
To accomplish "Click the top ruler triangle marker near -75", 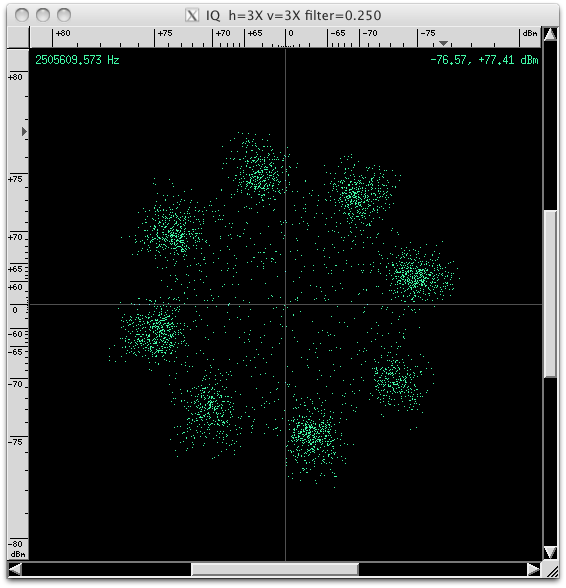I will pyautogui.click(x=443, y=43).
